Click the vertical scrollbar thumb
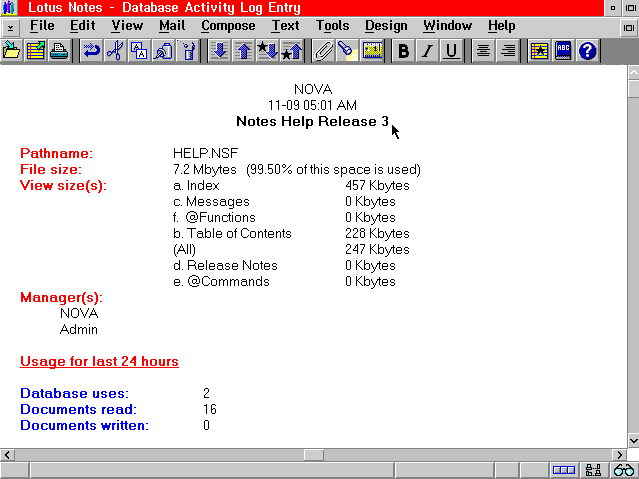This screenshot has width=639, height=479. 633,89
